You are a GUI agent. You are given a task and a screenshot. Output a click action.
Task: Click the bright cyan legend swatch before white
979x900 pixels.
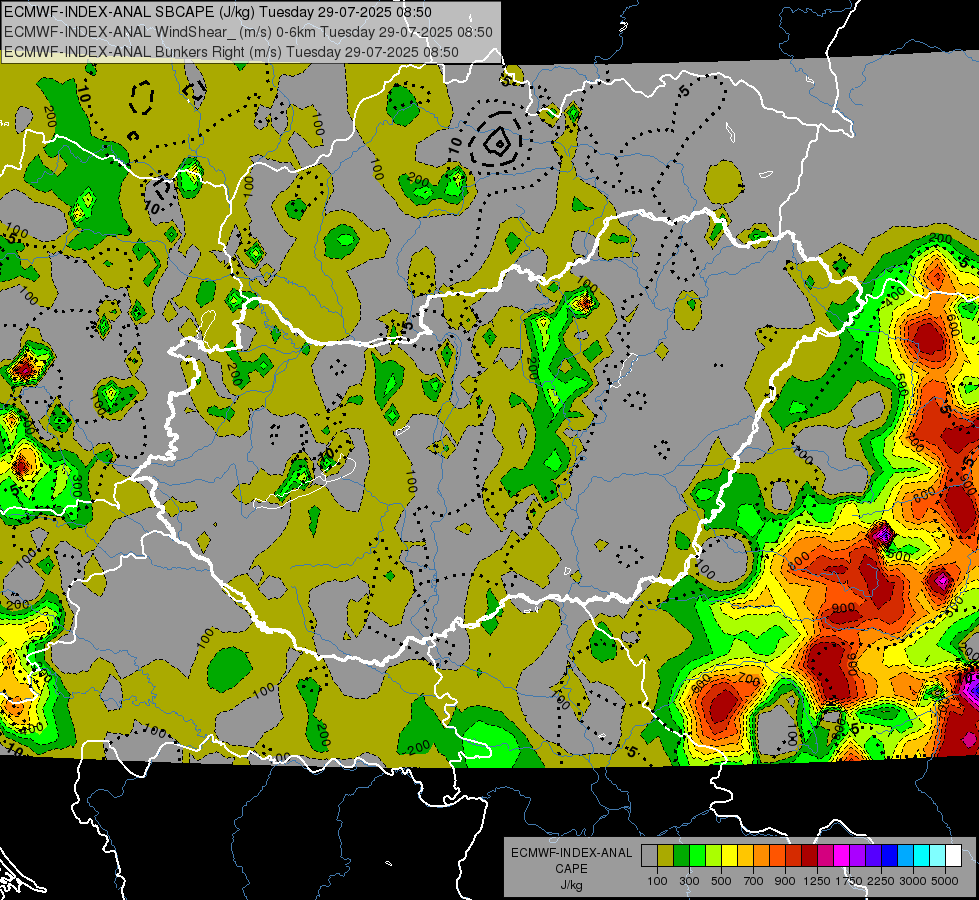(922, 856)
